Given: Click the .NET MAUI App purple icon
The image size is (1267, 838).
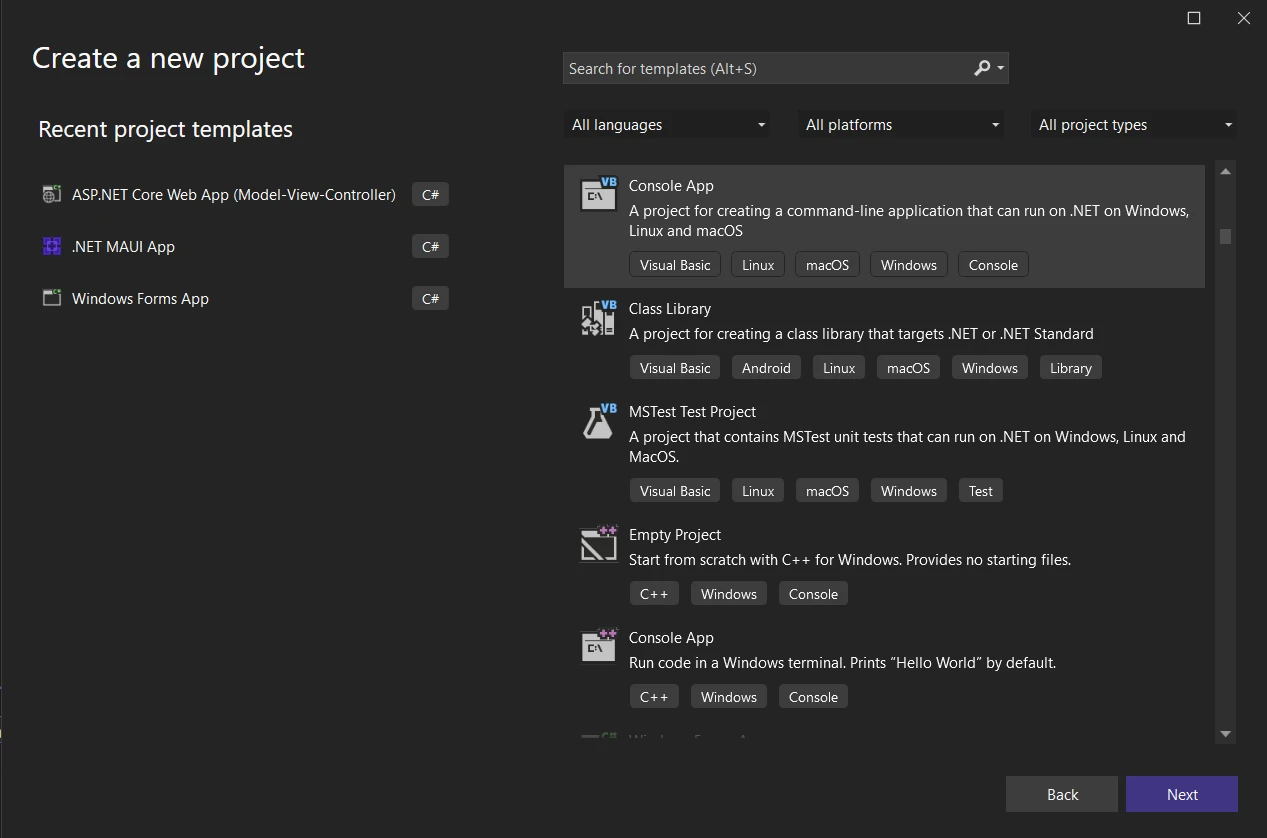Looking at the screenshot, I should tap(52, 247).
